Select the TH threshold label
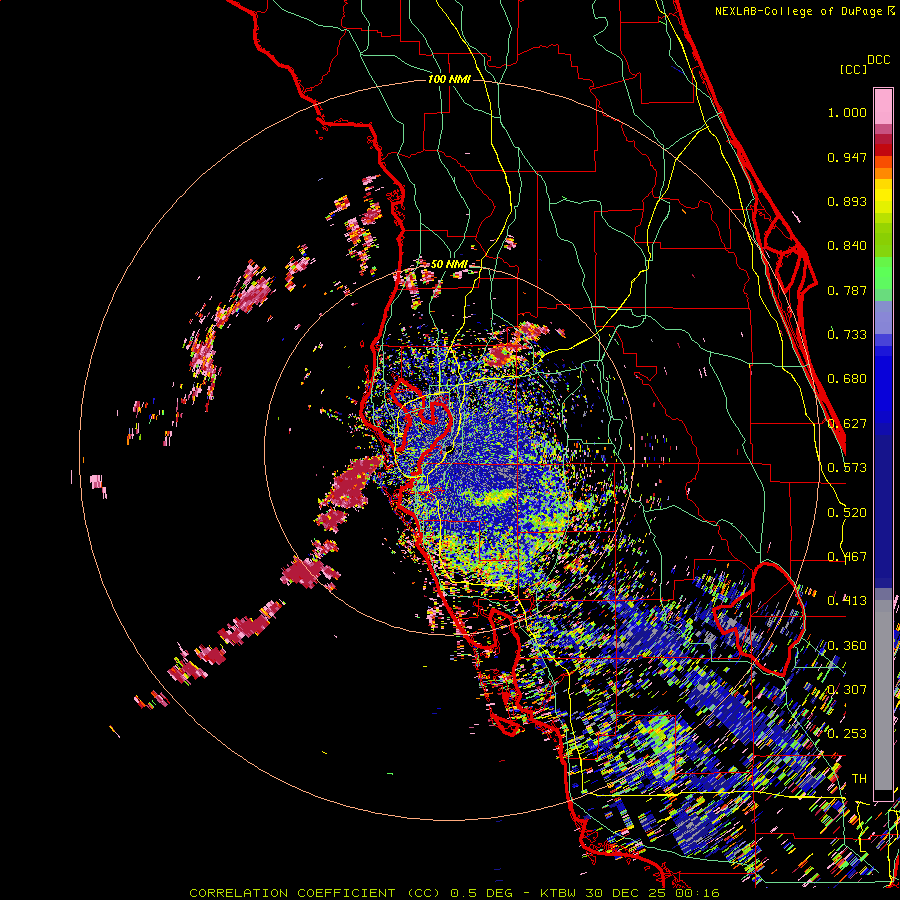The width and height of the screenshot is (900, 900). (859, 779)
